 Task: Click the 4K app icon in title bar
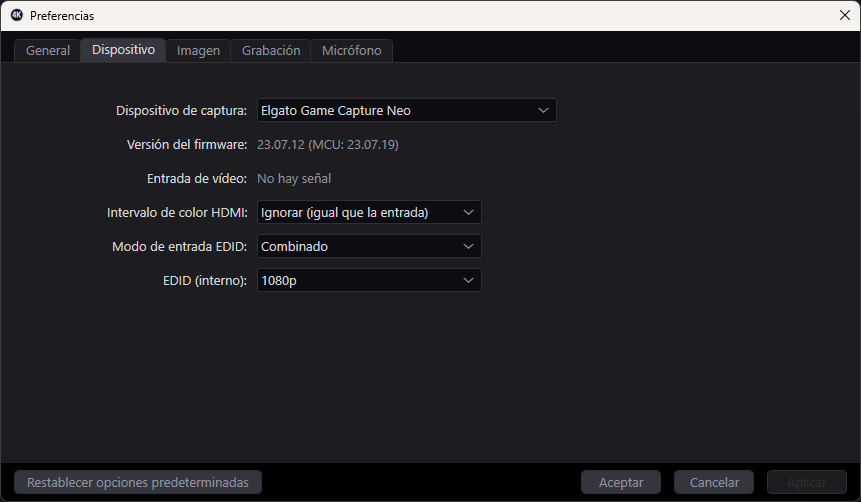point(17,15)
